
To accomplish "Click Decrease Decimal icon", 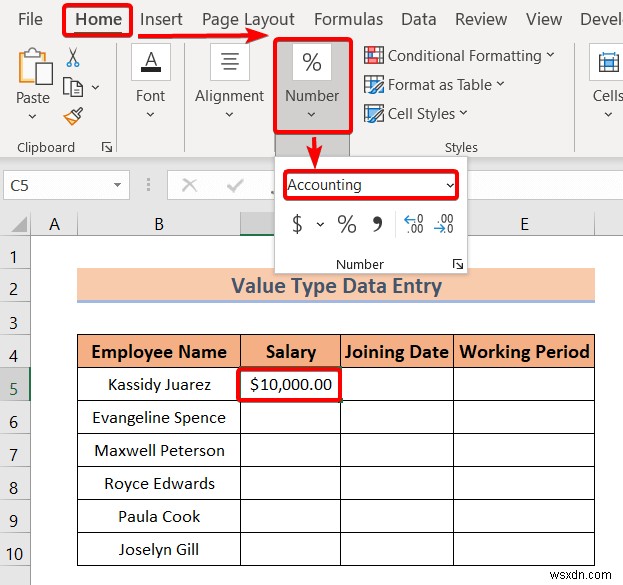I will 444,224.
